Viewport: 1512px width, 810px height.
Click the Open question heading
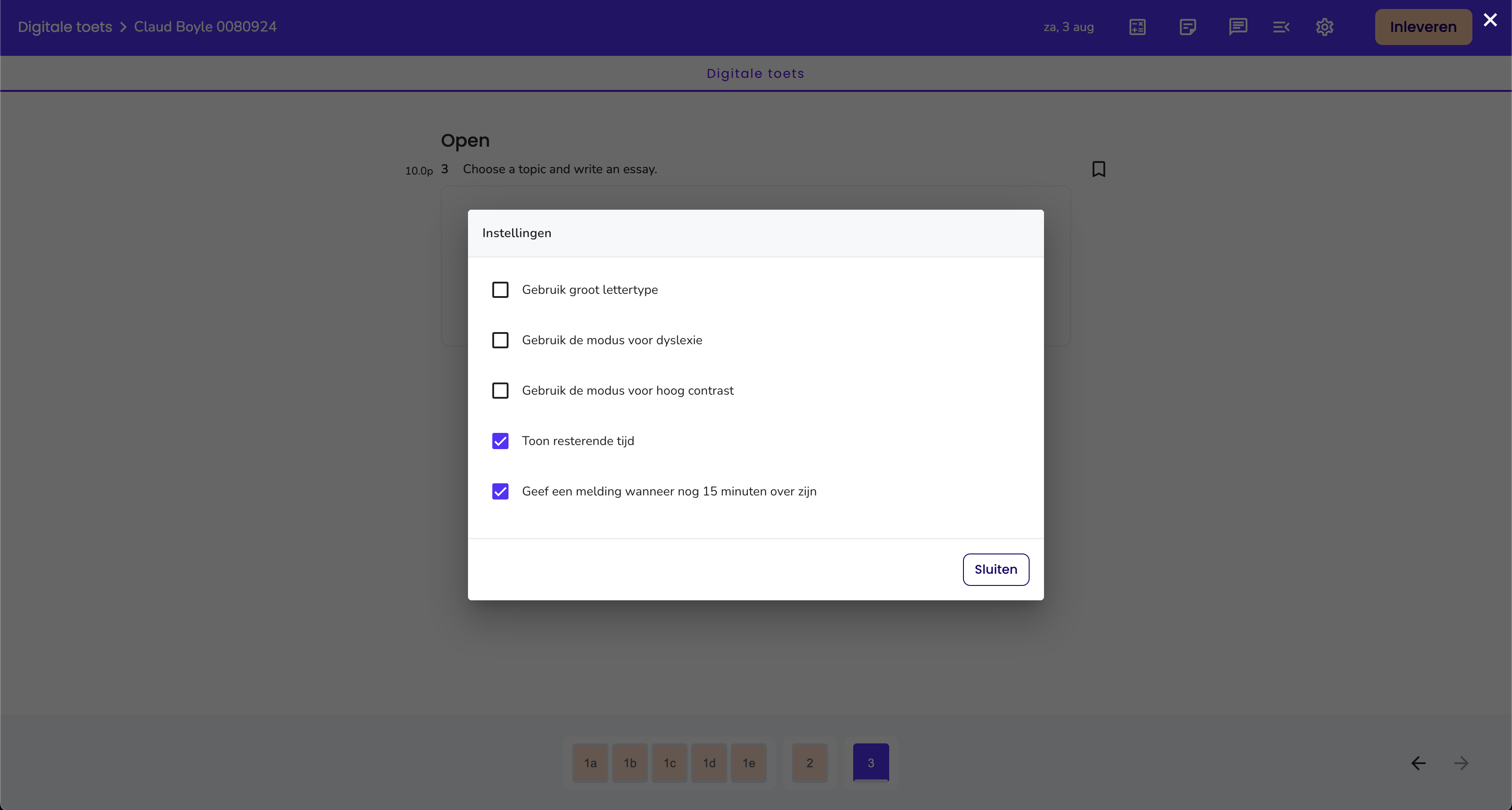click(x=465, y=140)
